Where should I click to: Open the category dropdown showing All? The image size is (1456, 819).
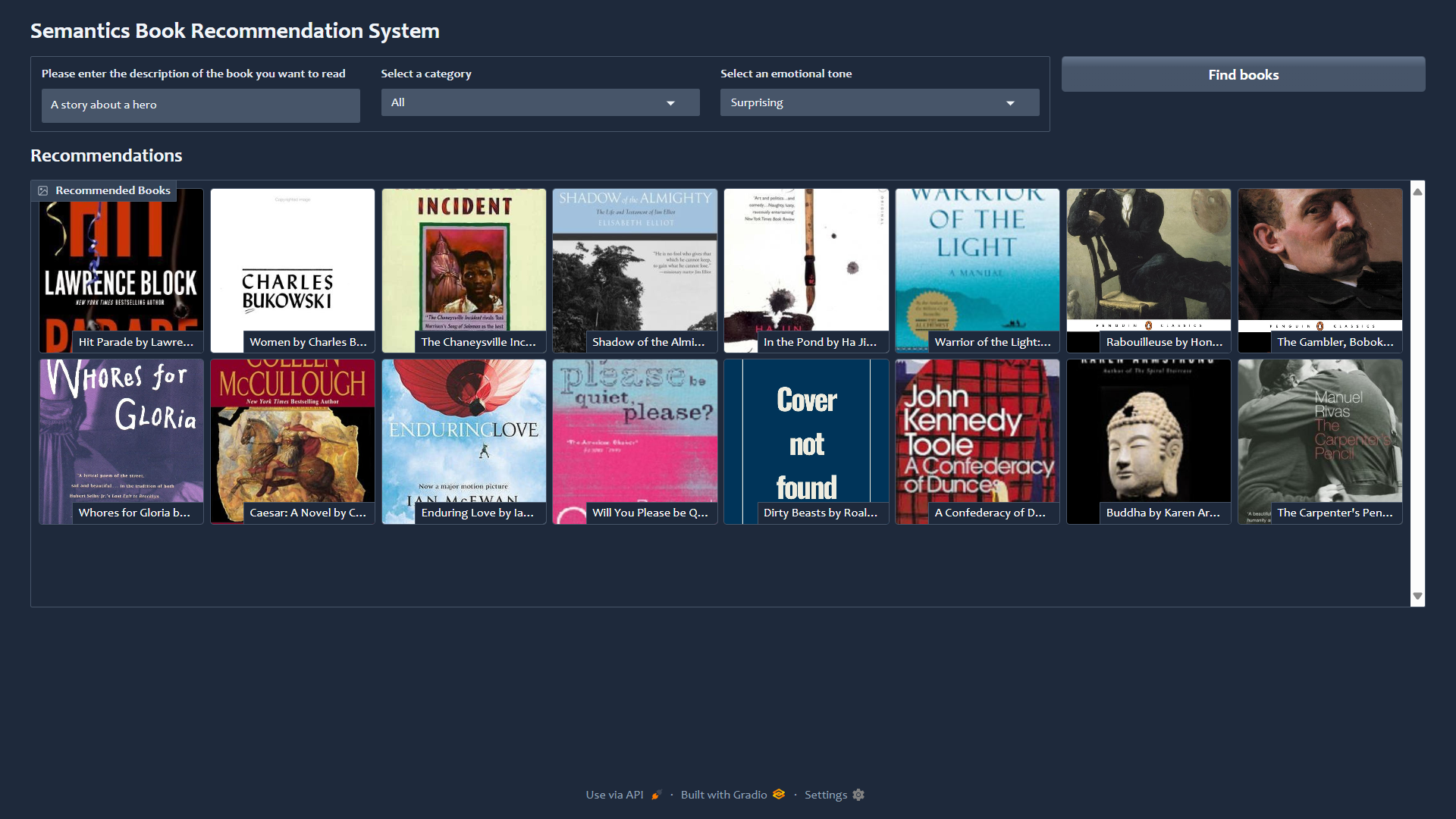(540, 102)
